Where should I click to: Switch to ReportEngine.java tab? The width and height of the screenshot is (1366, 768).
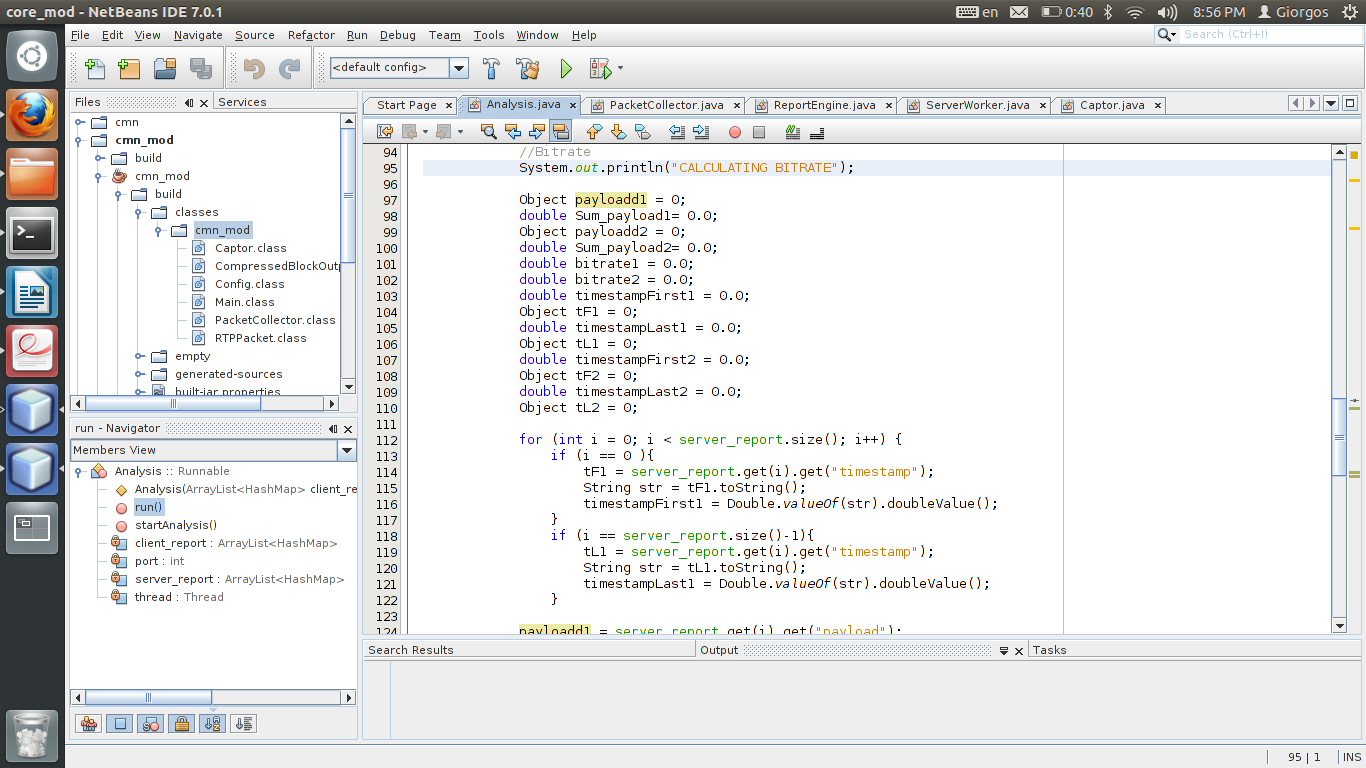tap(824, 105)
